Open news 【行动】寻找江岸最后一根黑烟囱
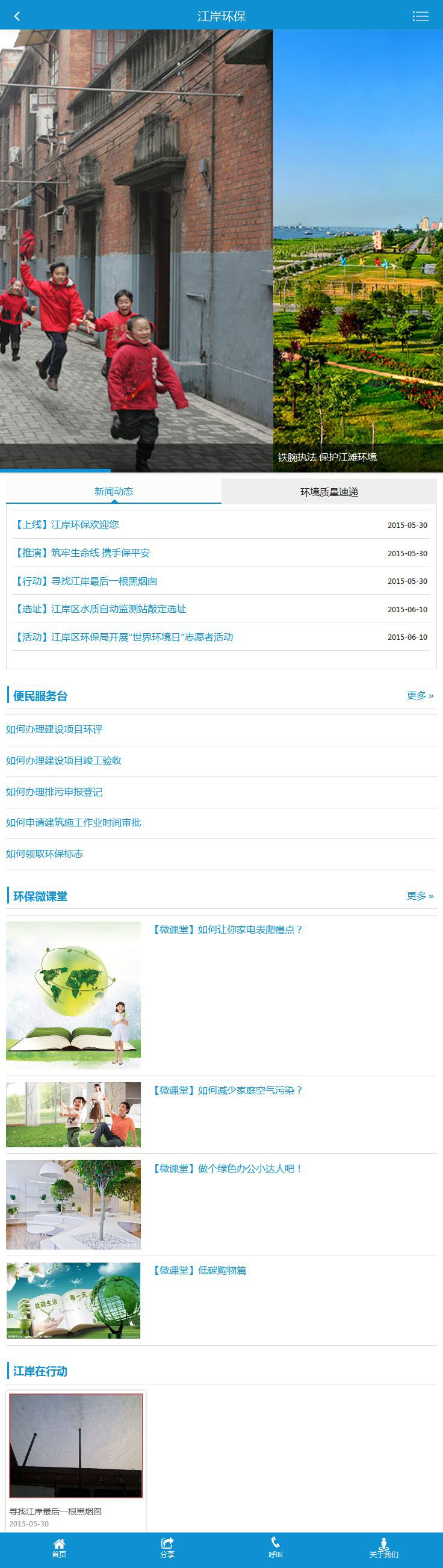This screenshot has width=443, height=1568. click(x=85, y=581)
